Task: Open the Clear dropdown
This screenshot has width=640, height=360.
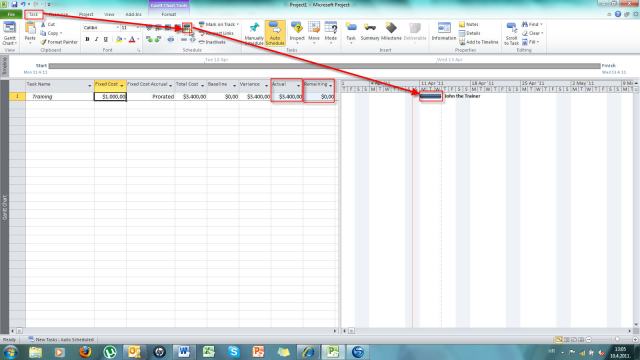Action: 533,33
